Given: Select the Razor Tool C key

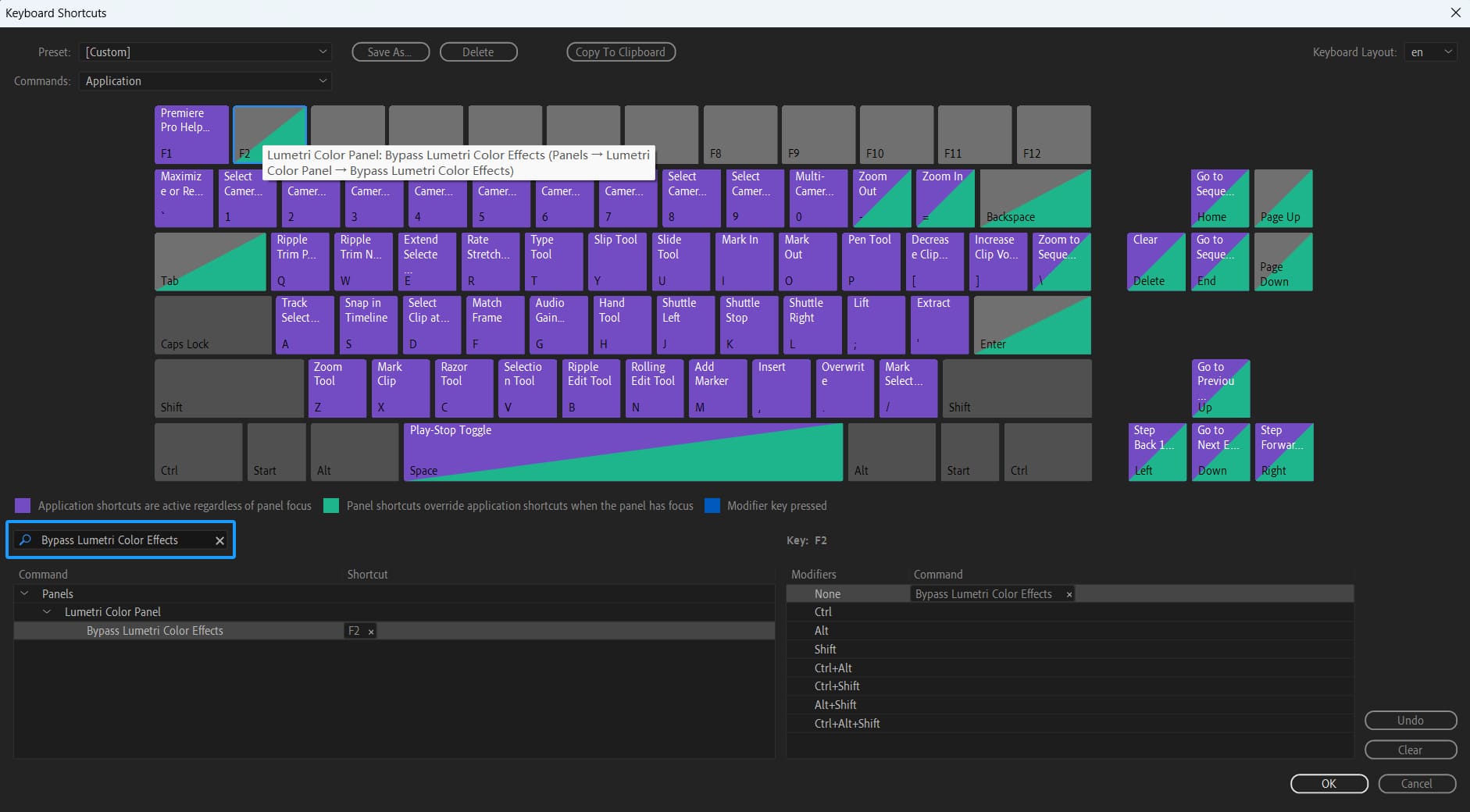Looking at the screenshot, I should point(464,388).
